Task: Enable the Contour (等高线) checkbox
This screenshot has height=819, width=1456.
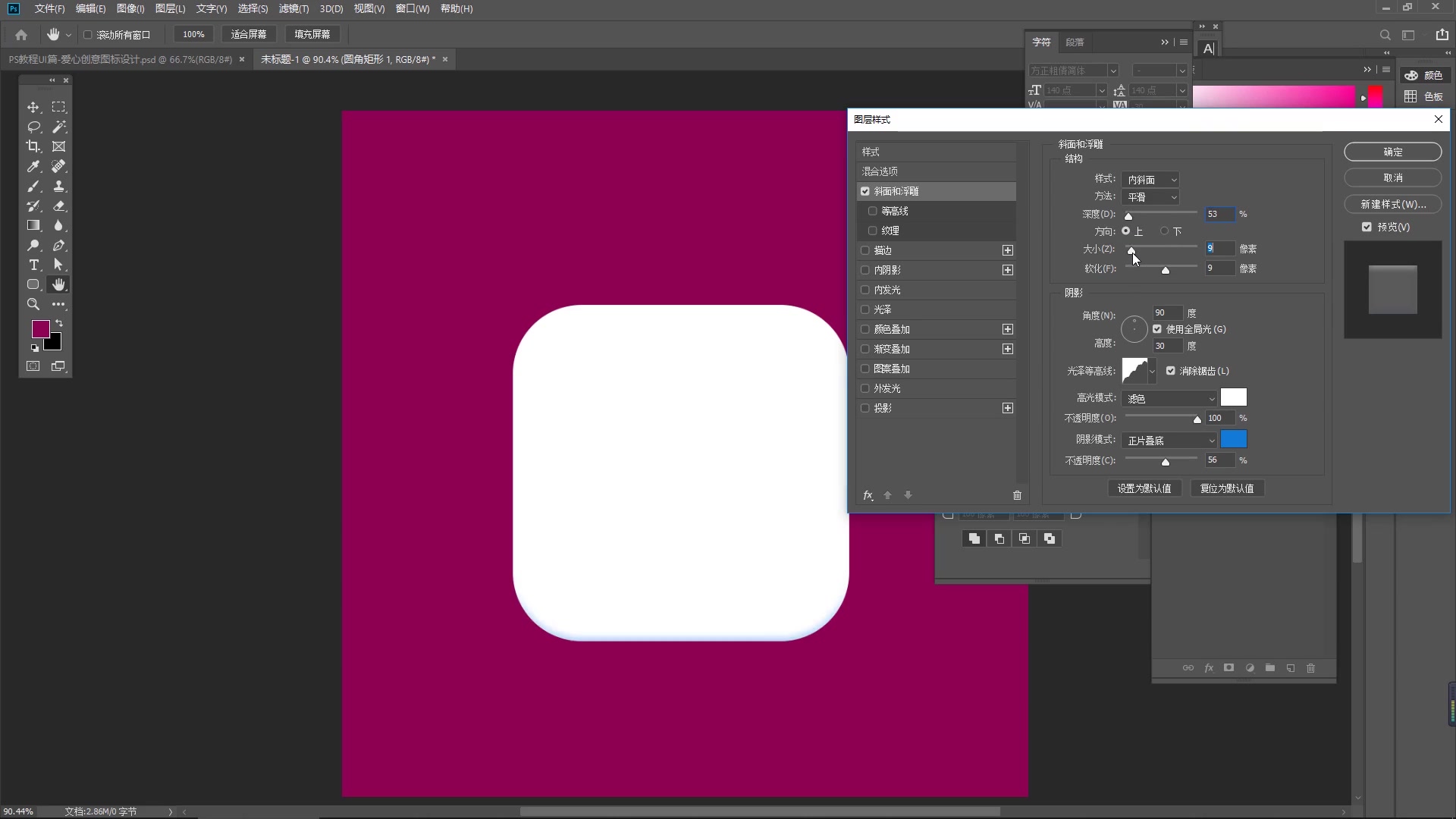Action: pyautogui.click(x=873, y=211)
